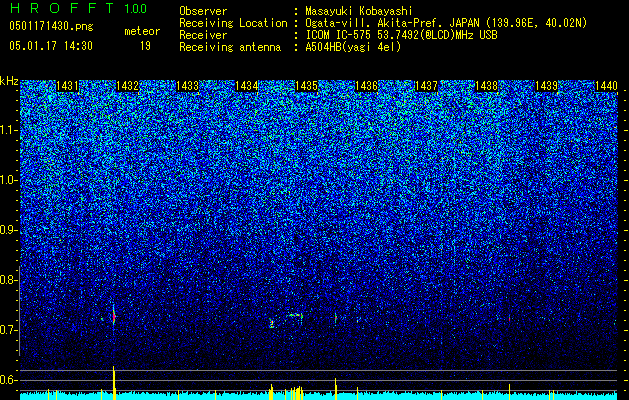
Task: Click the 0.6 kHz axis label
Action: [9, 380]
